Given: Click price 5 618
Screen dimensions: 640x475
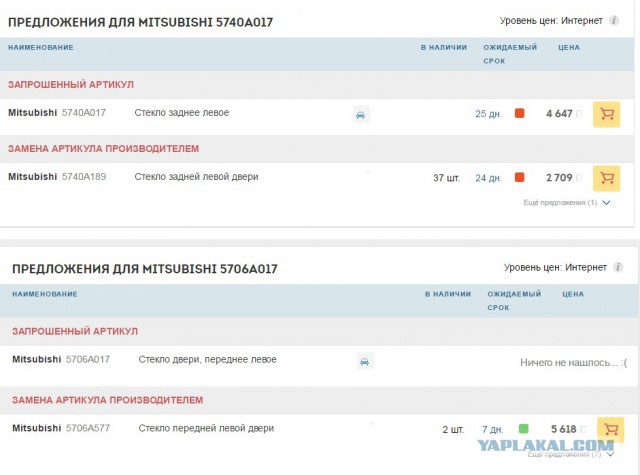Looking at the screenshot, I should coord(563,429).
